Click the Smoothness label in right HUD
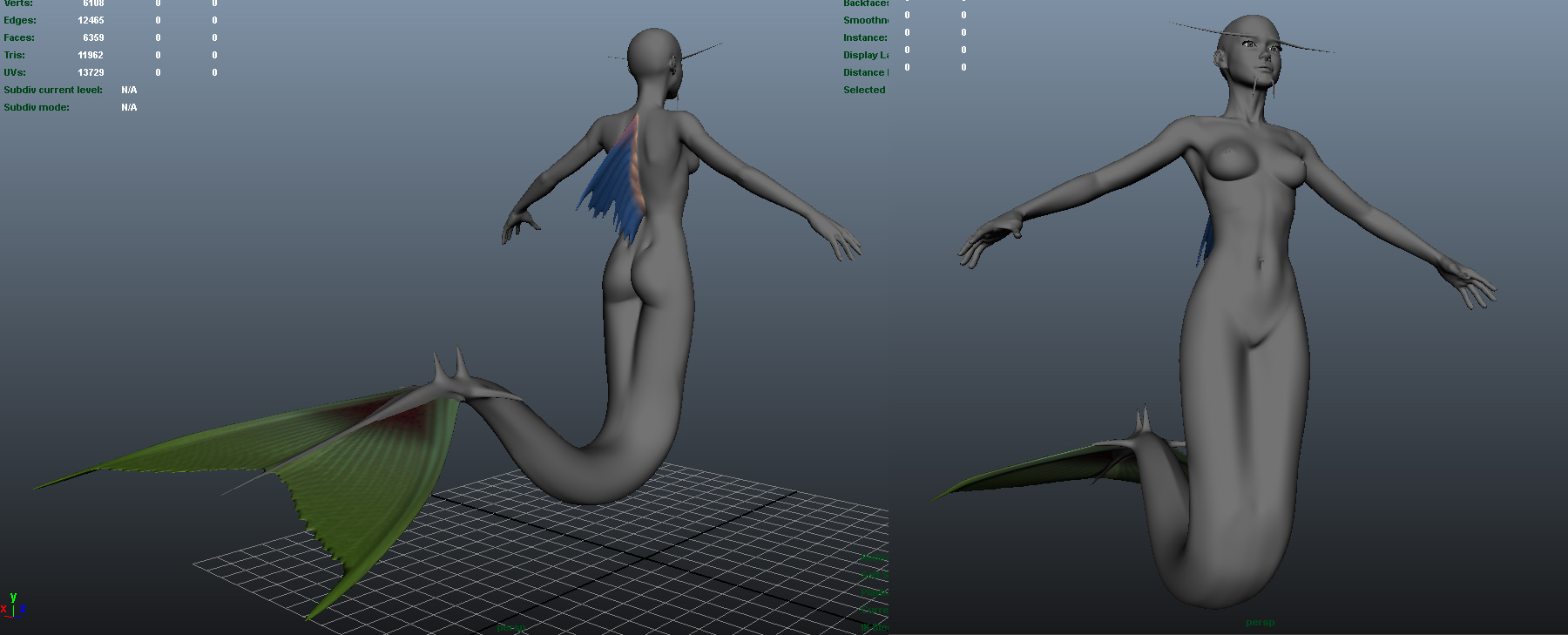This screenshot has width=1568, height=635. pos(865,20)
